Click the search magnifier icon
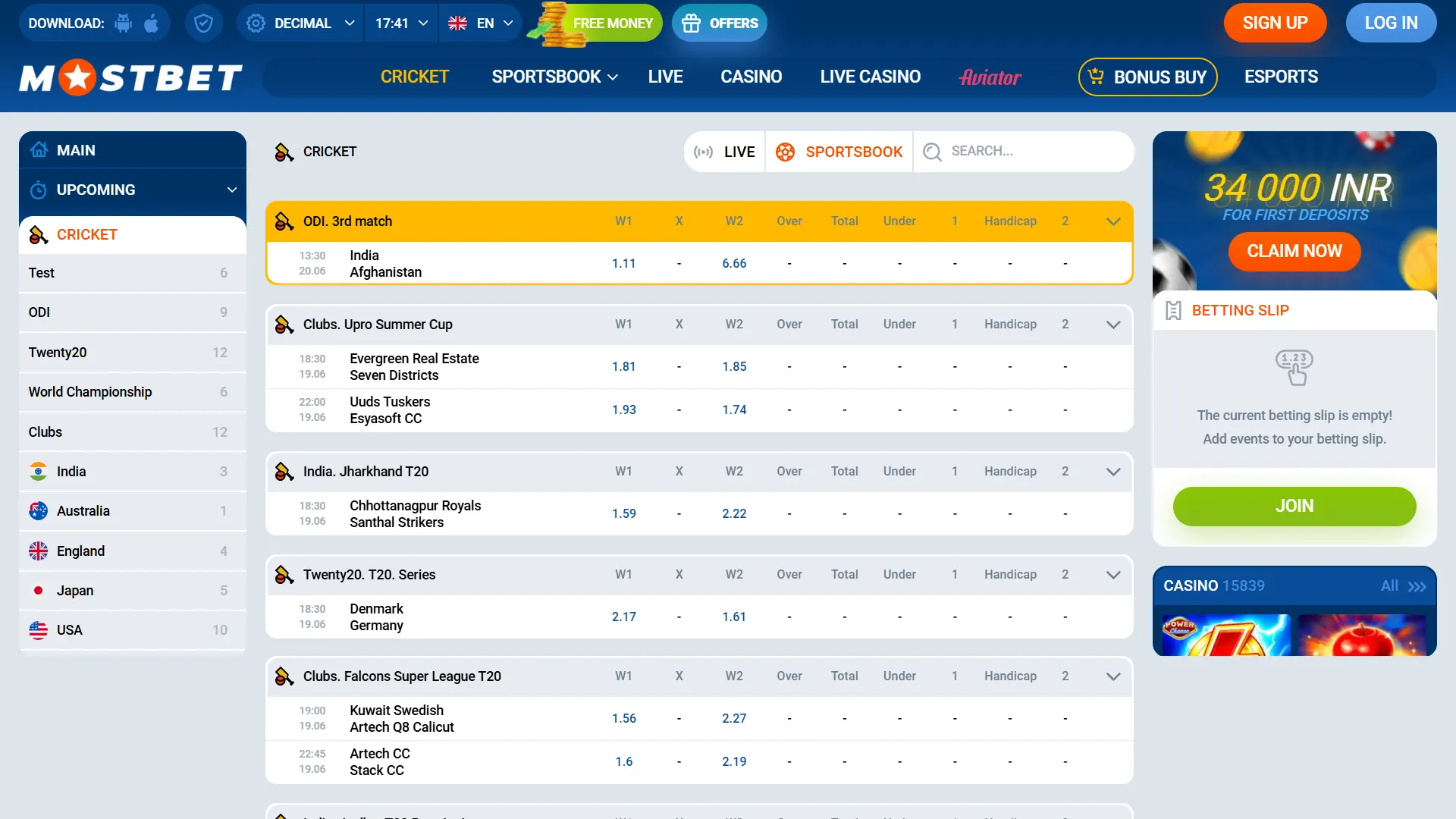This screenshot has width=1456, height=819. pyautogui.click(x=932, y=152)
